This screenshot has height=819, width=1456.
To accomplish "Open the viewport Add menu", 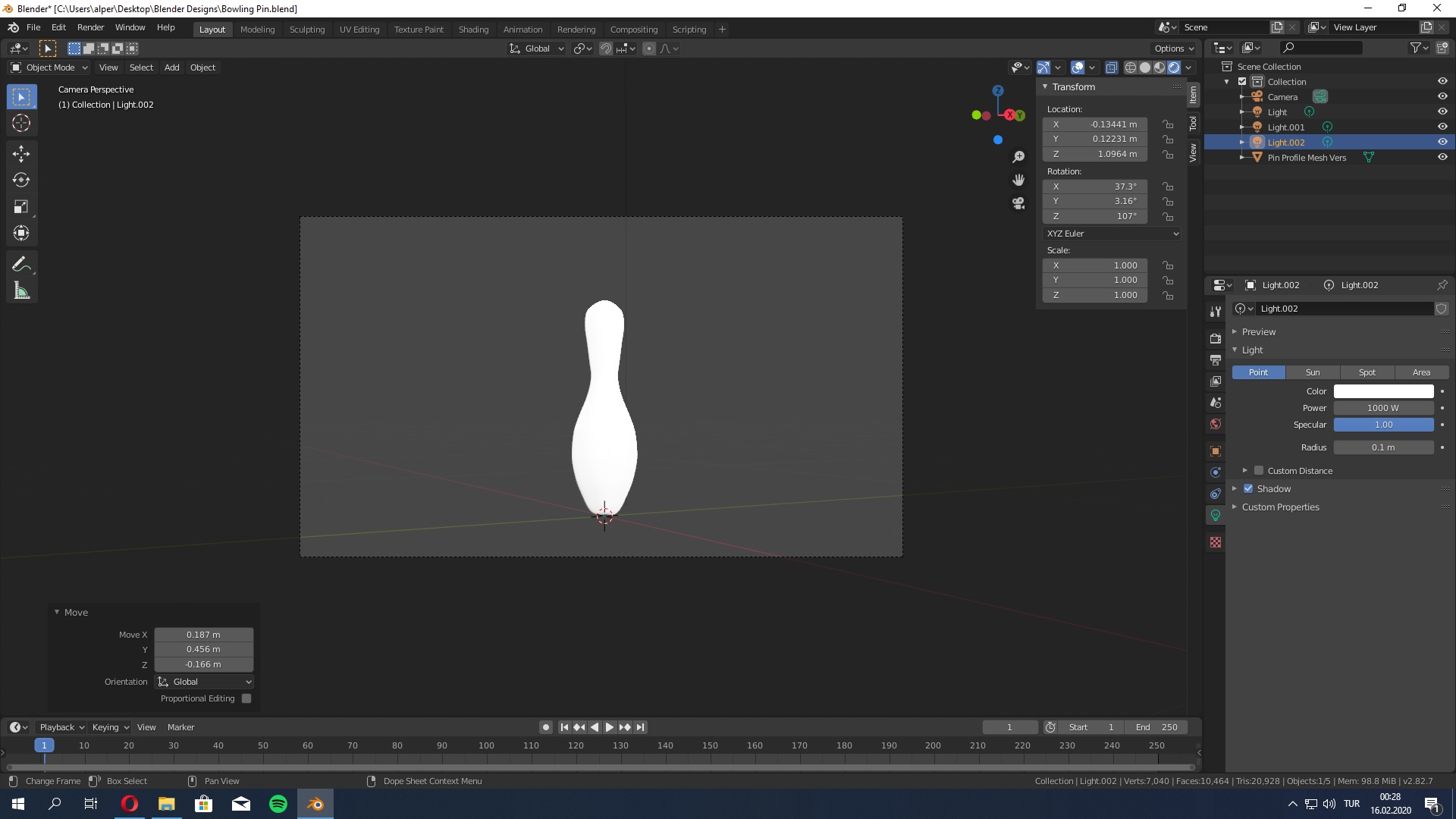I will (172, 67).
